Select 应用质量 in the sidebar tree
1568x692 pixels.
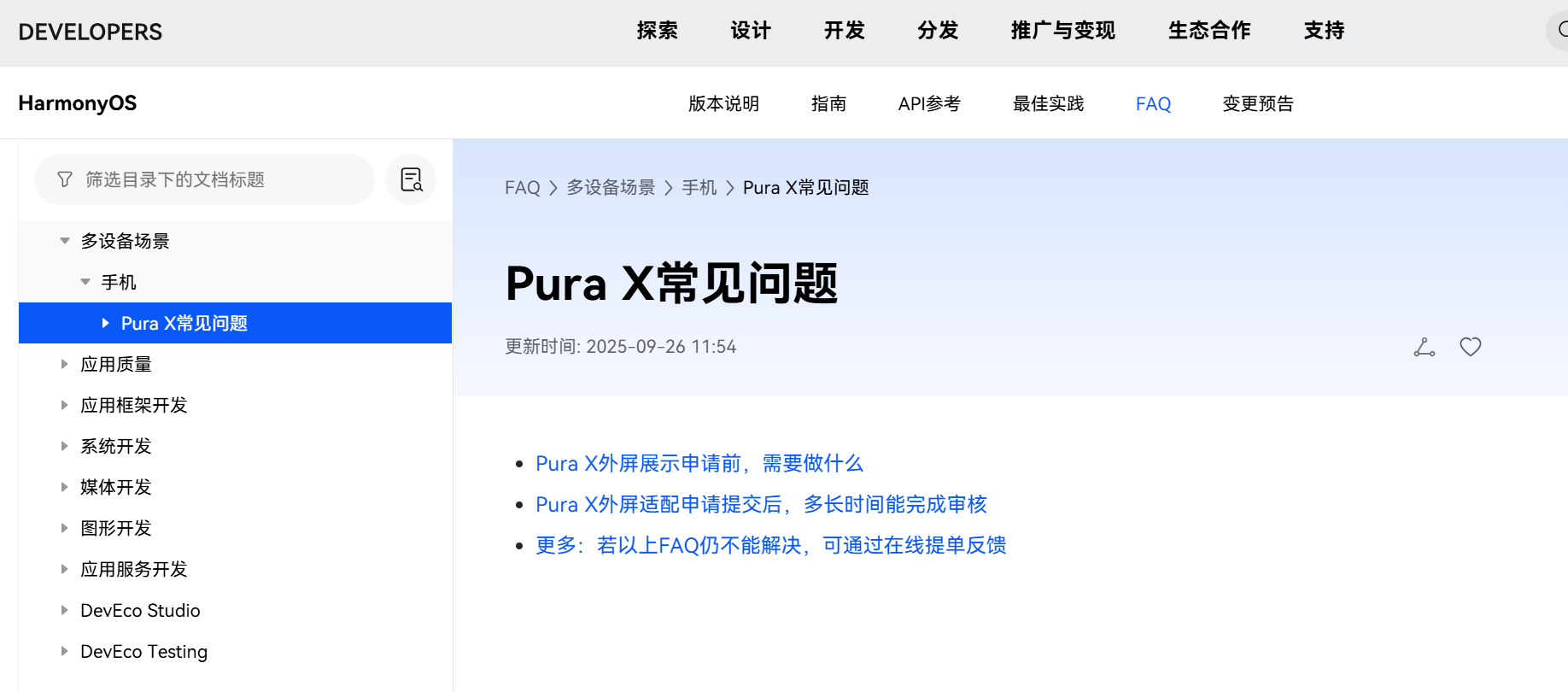116,364
